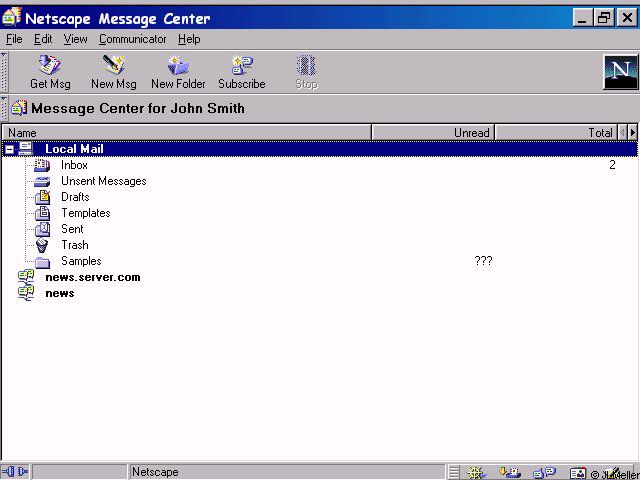The width and height of the screenshot is (640, 480).
Task: Click the Unread column header
Action: click(x=433, y=133)
